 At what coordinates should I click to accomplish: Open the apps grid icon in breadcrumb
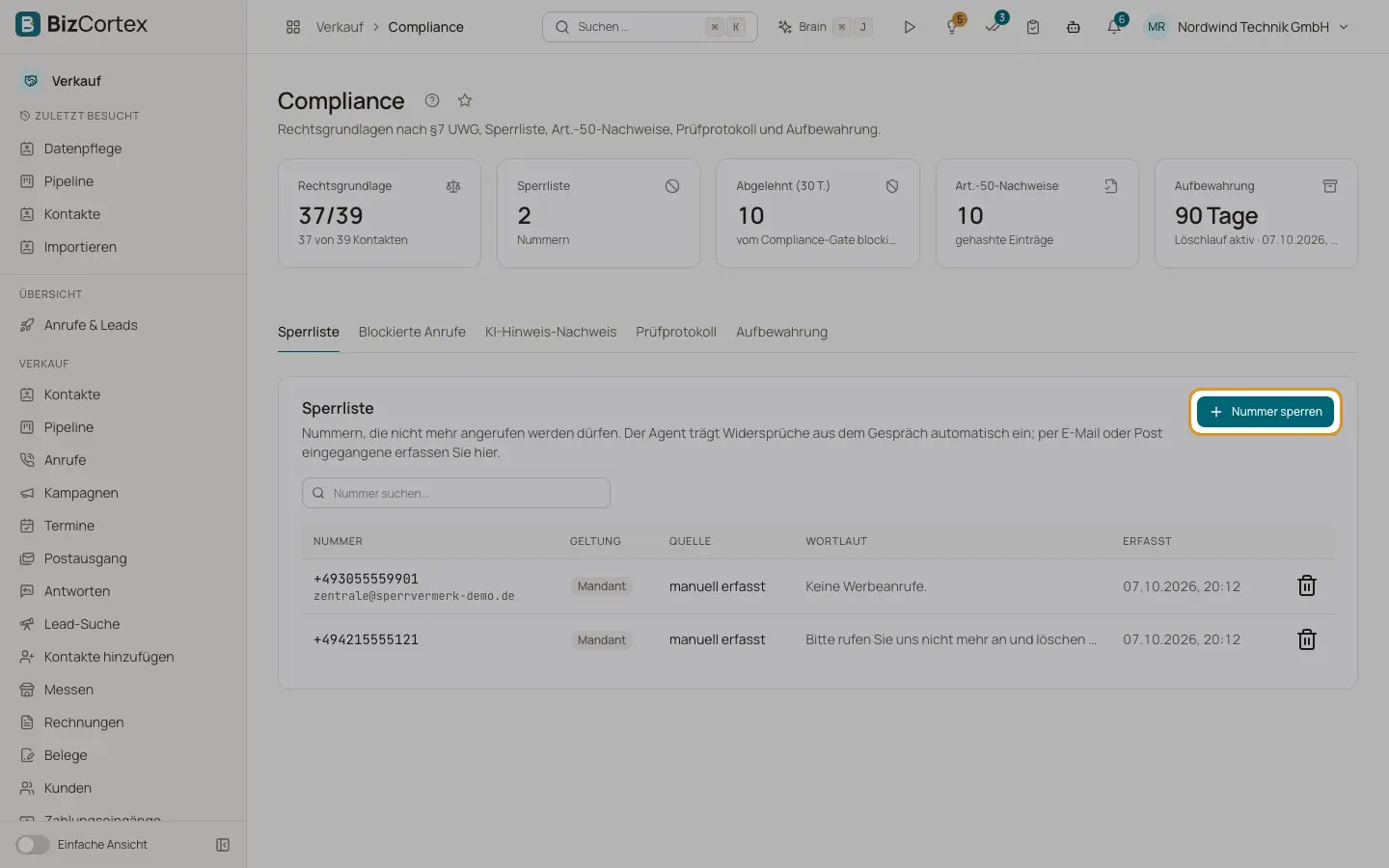[x=293, y=27]
